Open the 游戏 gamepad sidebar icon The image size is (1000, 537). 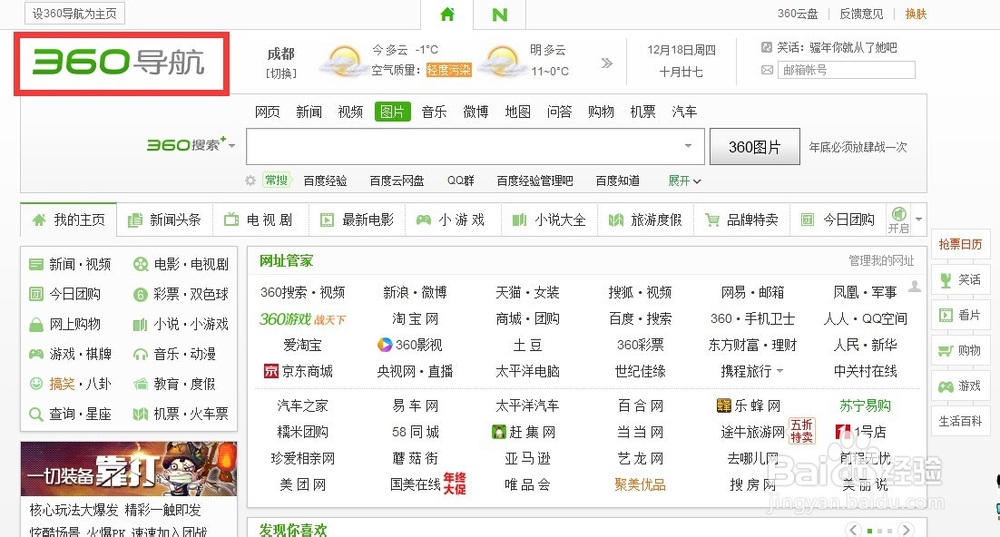[x=946, y=386]
